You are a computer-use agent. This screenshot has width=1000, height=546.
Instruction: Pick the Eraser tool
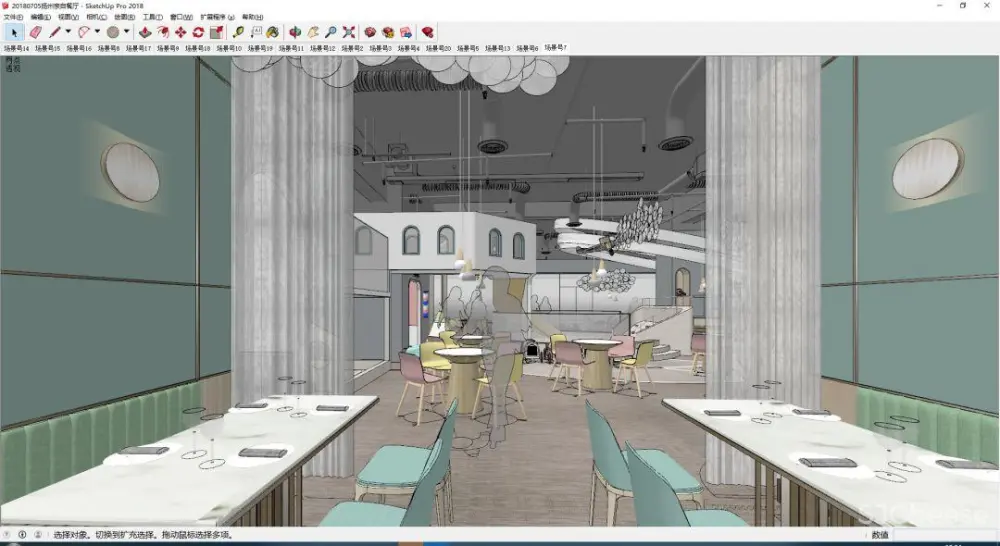pyautogui.click(x=35, y=32)
